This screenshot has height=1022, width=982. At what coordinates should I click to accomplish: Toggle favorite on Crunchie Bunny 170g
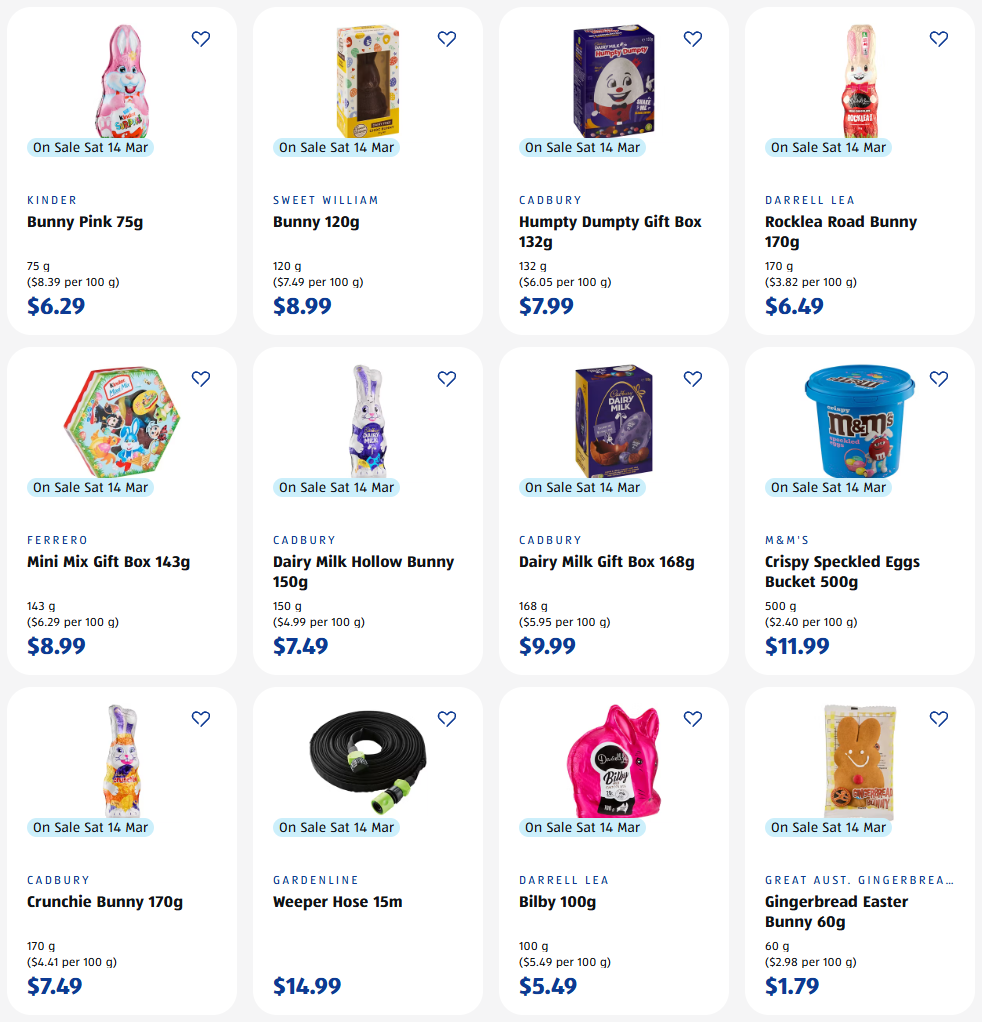pos(201,719)
